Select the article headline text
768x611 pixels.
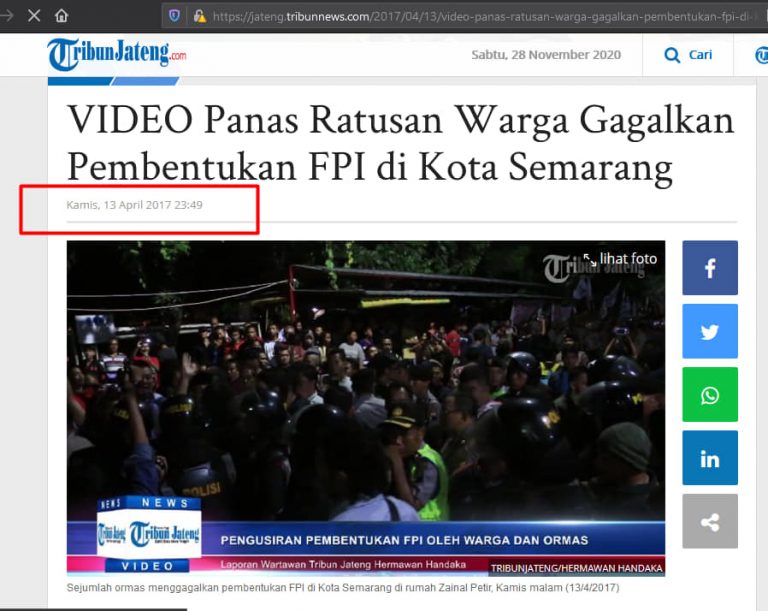pyautogui.click(x=400, y=143)
